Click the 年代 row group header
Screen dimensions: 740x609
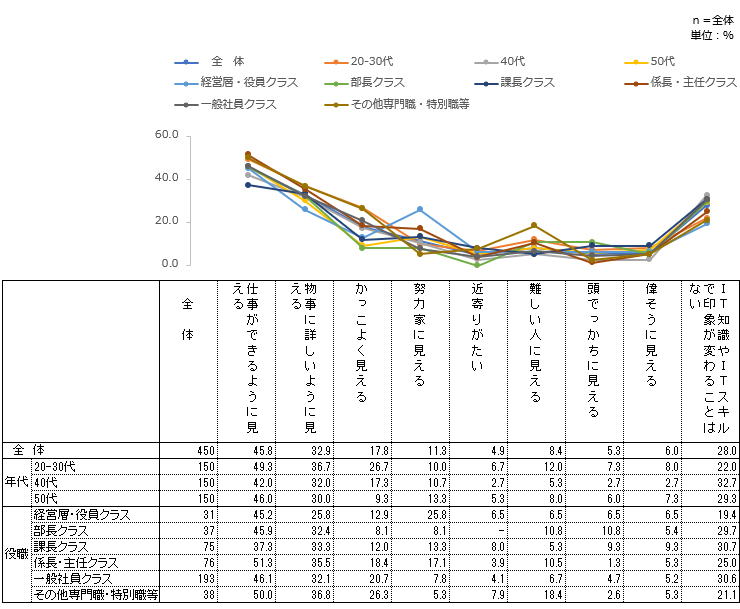click(x=16, y=481)
